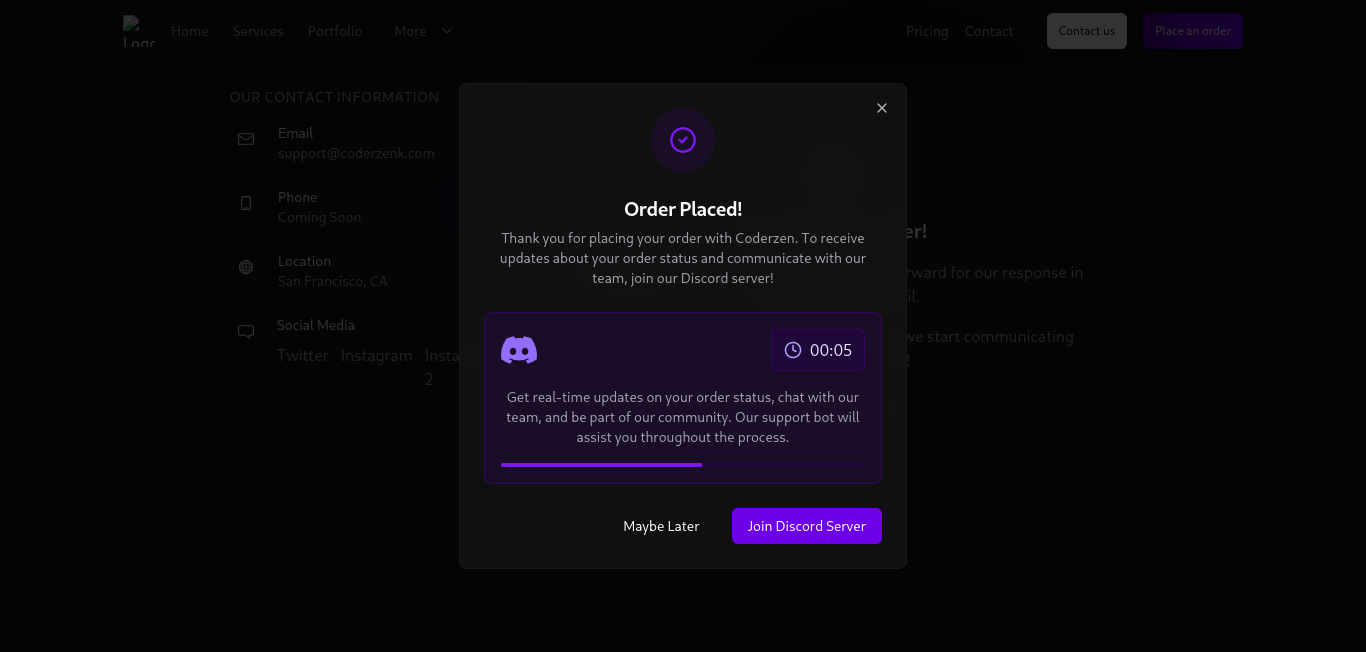Expand the More menu chevron

(447, 31)
